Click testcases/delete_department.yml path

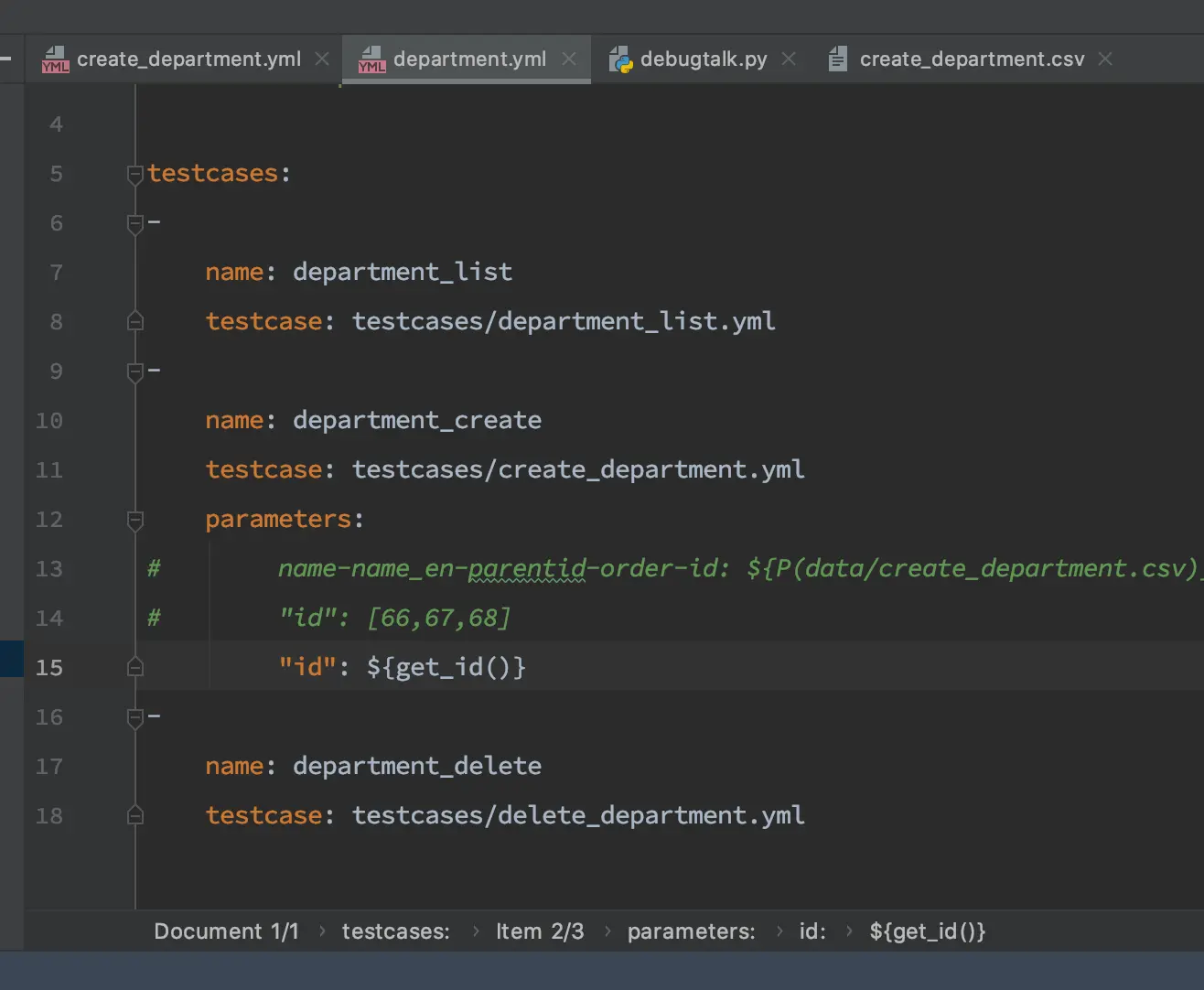[578, 815]
